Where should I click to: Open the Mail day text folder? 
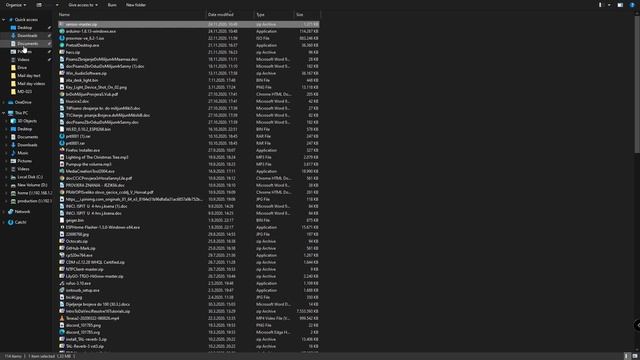coord(29,76)
